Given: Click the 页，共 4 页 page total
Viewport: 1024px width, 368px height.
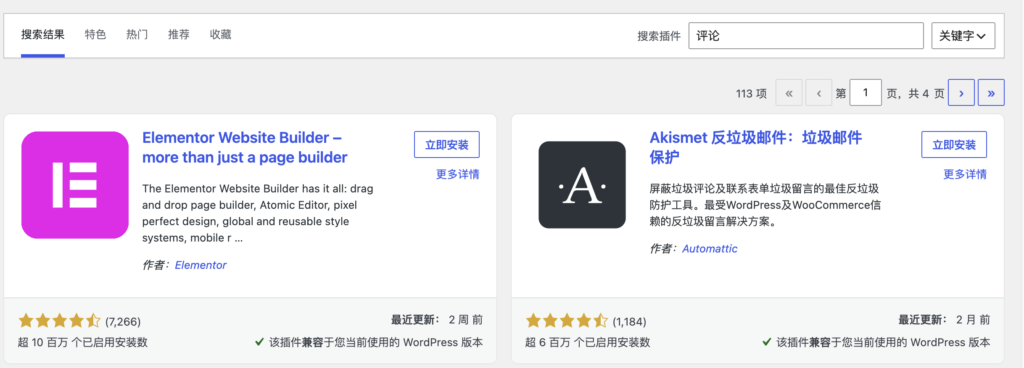Looking at the screenshot, I should [916, 93].
